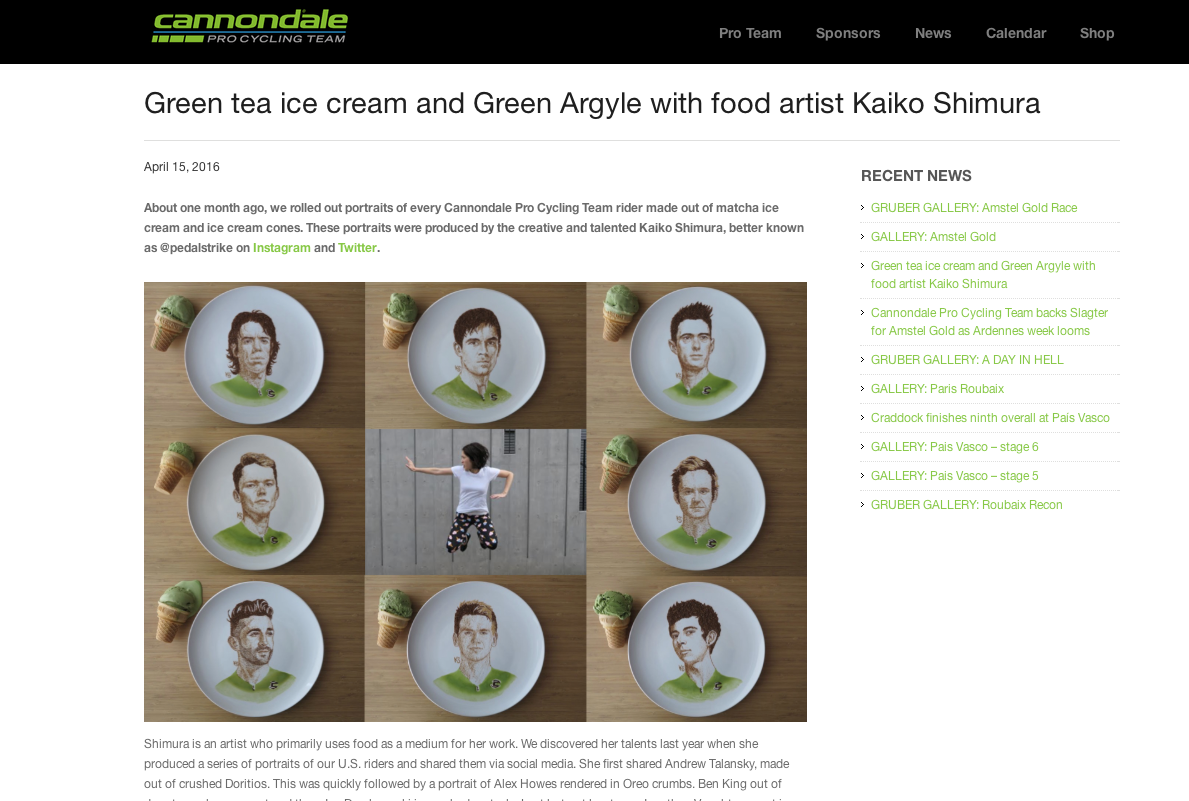Click the Cannondale Pro Cycling Team logo
Image resolution: width=1189 pixels, height=801 pixels.
pyautogui.click(x=249, y=27)
